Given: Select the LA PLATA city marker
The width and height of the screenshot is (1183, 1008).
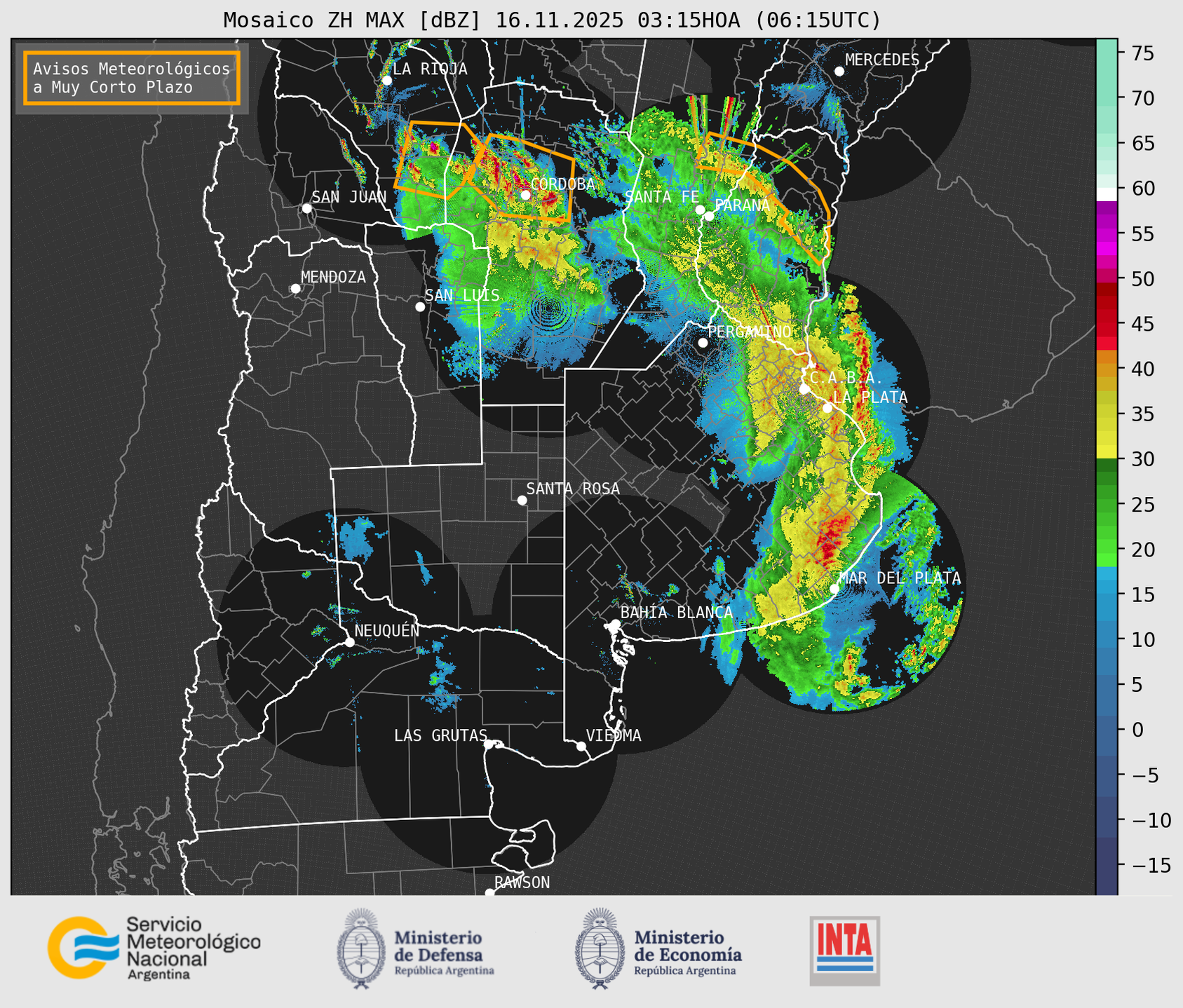Looking at the screenshot, I should pyautogui.click(x=827, y=408).
